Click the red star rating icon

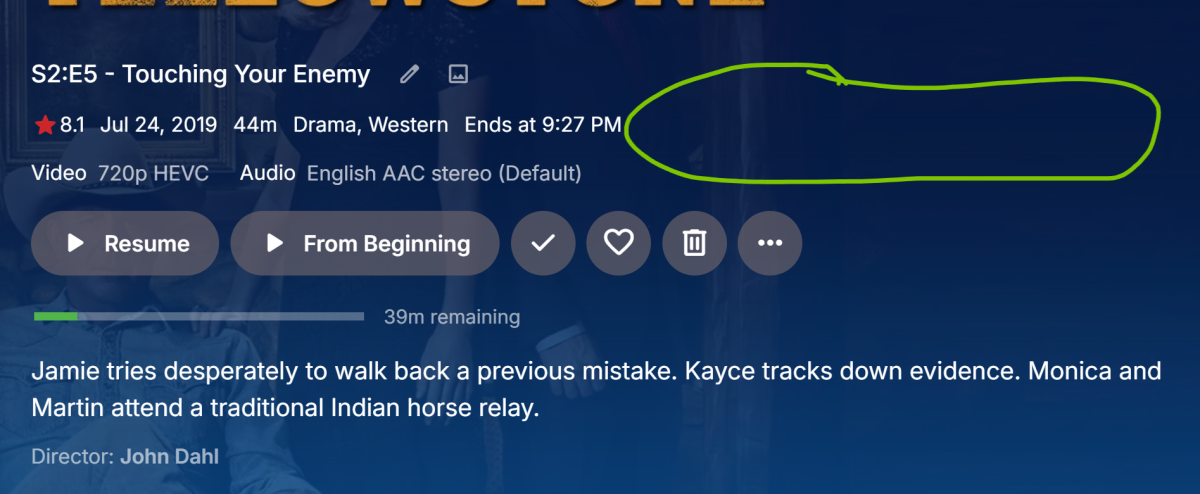tap(44, 126)
